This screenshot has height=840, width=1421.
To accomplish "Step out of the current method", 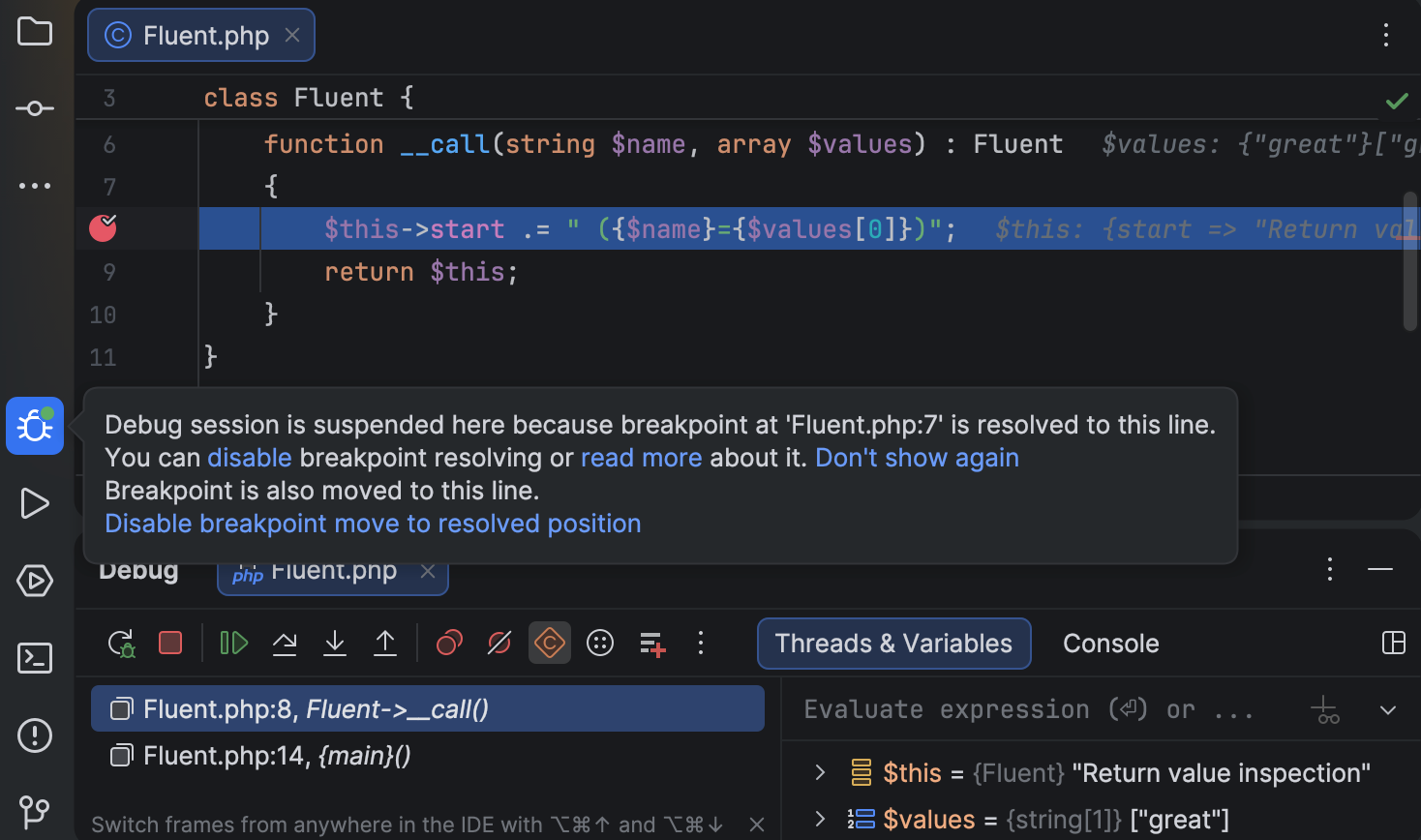I will 384,643.
